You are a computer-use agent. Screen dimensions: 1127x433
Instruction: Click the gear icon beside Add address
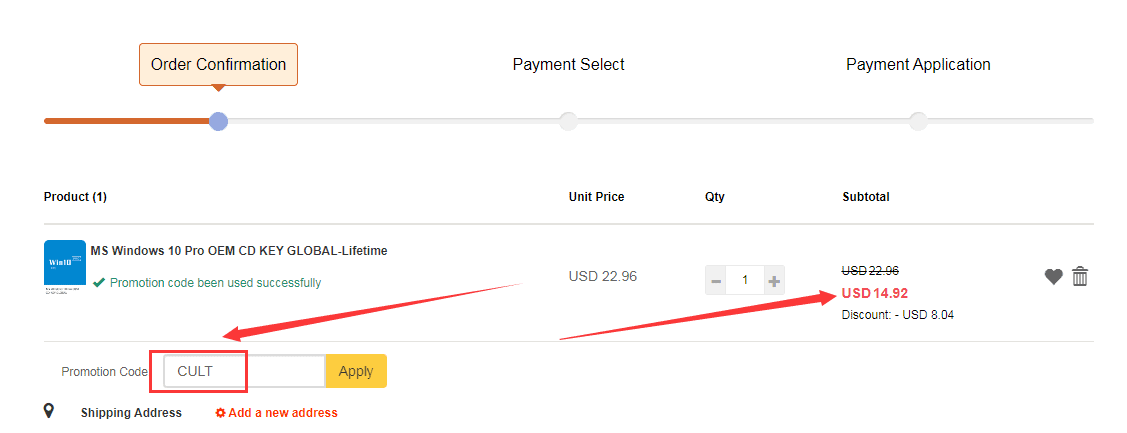220,413
